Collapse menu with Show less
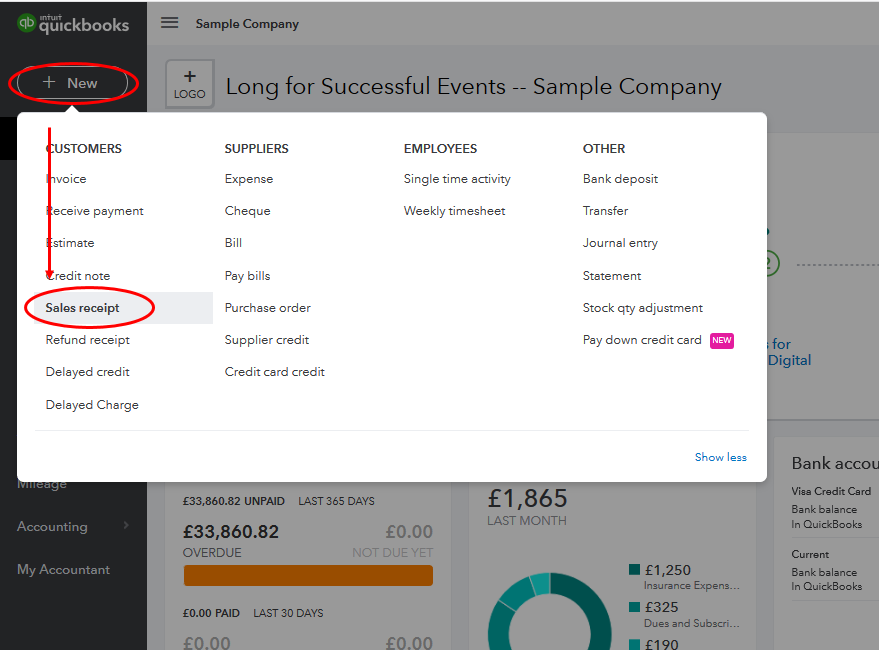 [720, 457]
